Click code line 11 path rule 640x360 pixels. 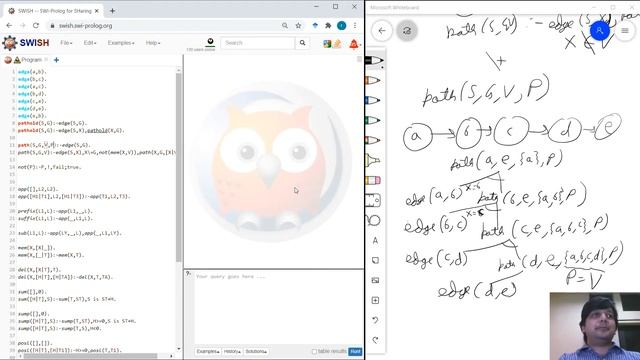pos(53,145)
